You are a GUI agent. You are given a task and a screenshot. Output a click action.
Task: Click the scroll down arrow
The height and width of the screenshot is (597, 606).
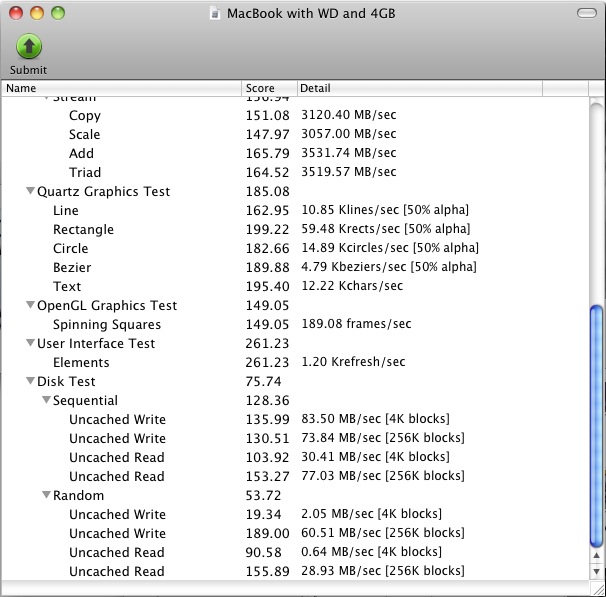[x=596, y=571]
